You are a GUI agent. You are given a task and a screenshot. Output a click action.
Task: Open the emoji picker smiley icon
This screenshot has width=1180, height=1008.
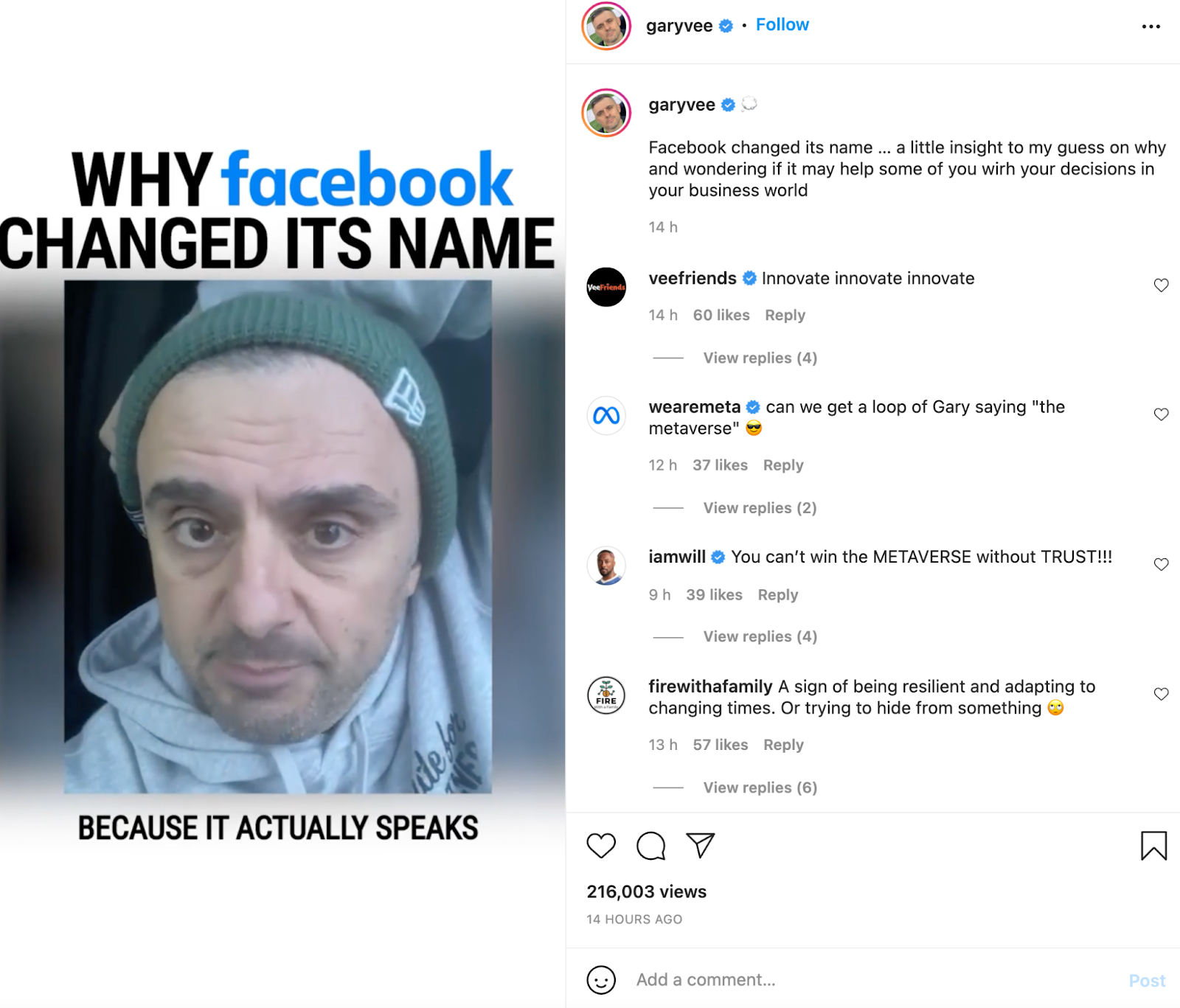click(x=601, y=980)
